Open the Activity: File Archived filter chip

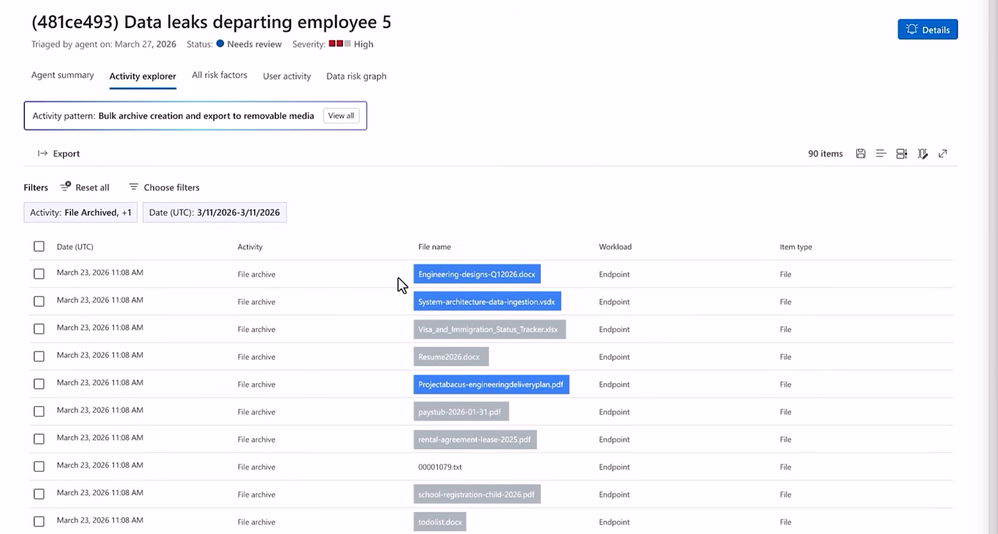(81, 213)
